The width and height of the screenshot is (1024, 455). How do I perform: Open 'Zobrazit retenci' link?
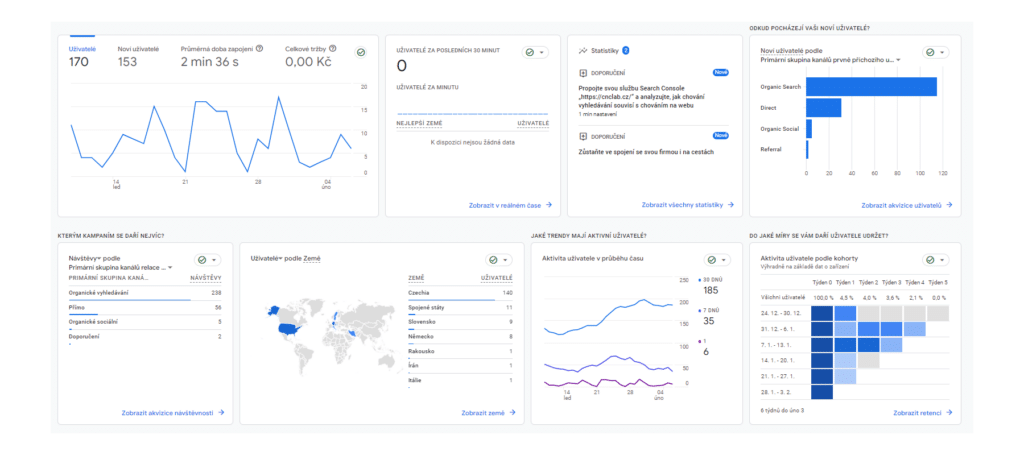pos(923,413)
